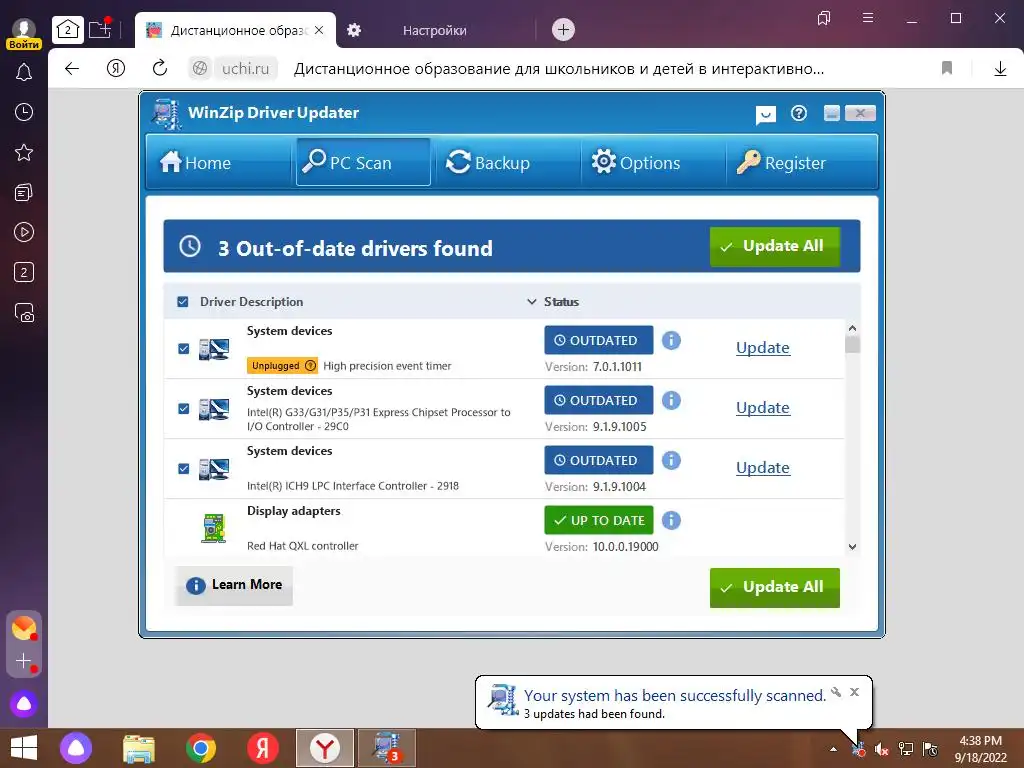Click the Learn More button
The width and height of the screenshot is (1024, 768).
tap(234, 585)
